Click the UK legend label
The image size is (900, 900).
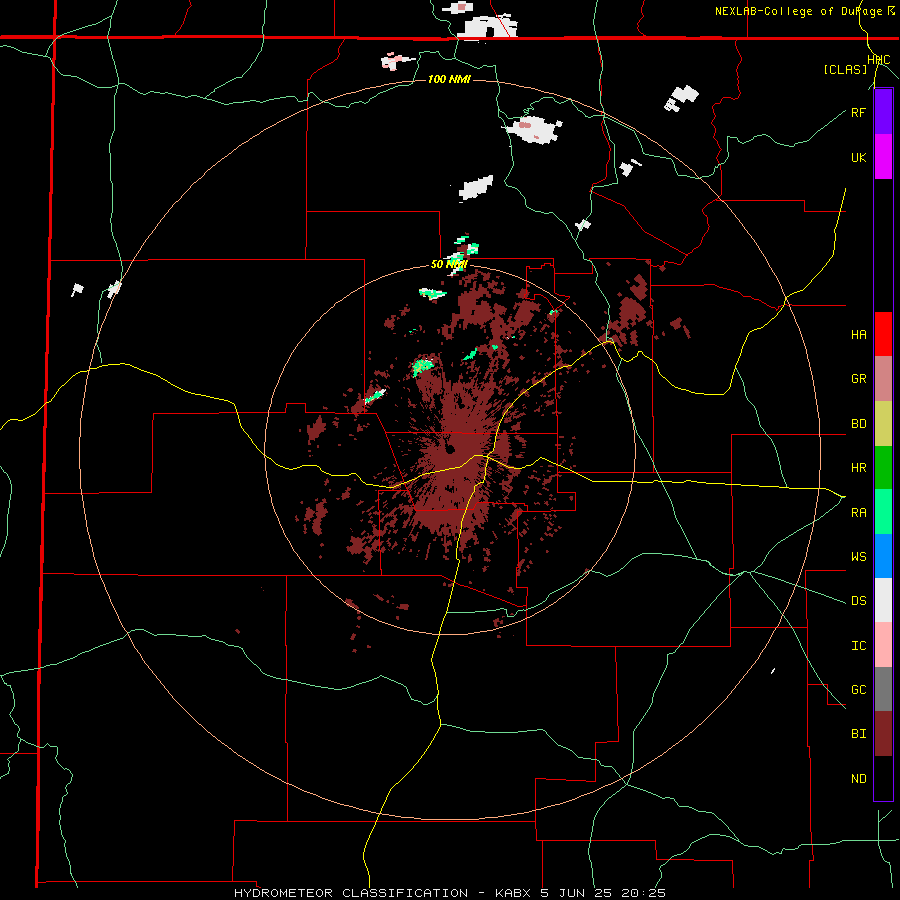click(858, 157)
